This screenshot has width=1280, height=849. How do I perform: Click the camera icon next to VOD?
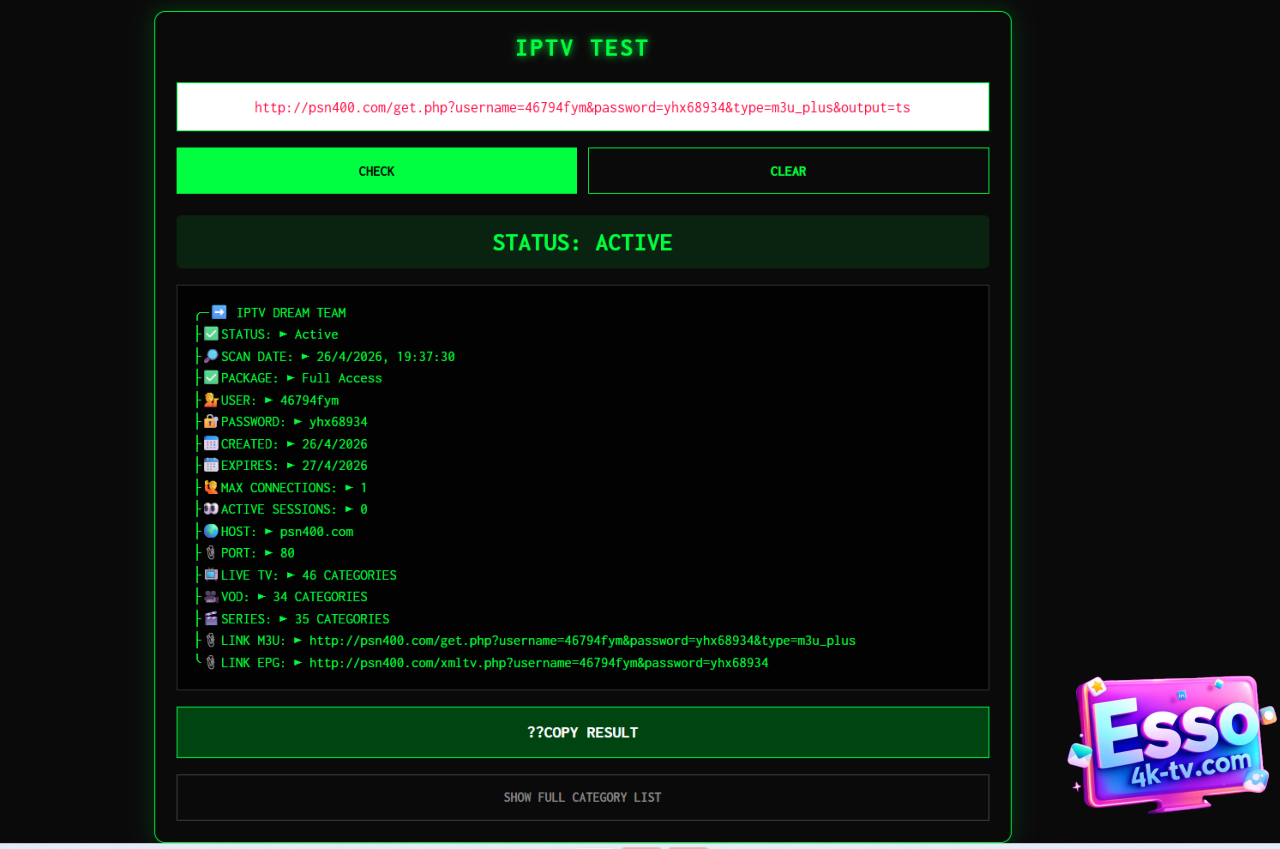(x=211, y=596)
